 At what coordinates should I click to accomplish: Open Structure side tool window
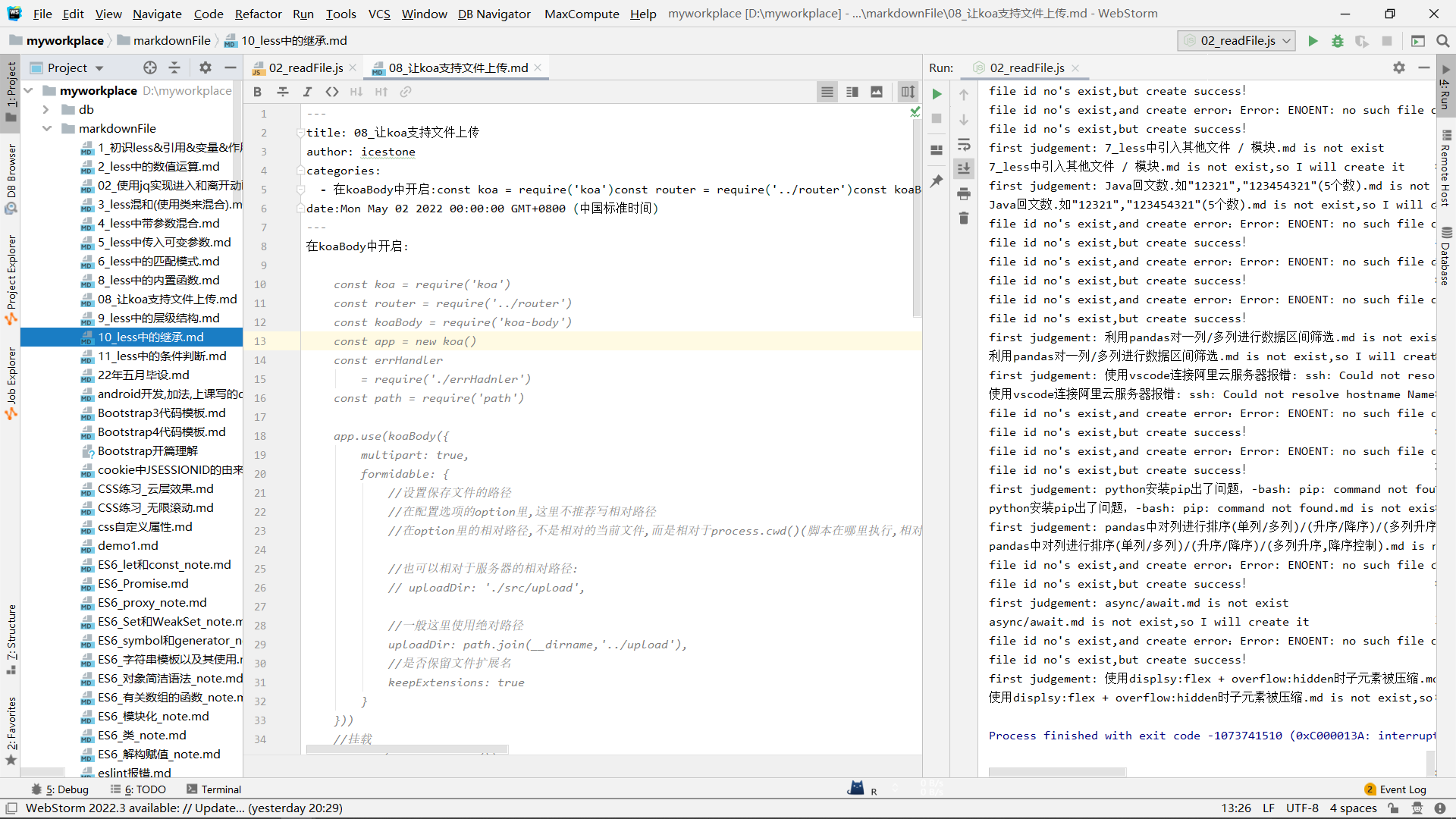[x=11, y=639]
